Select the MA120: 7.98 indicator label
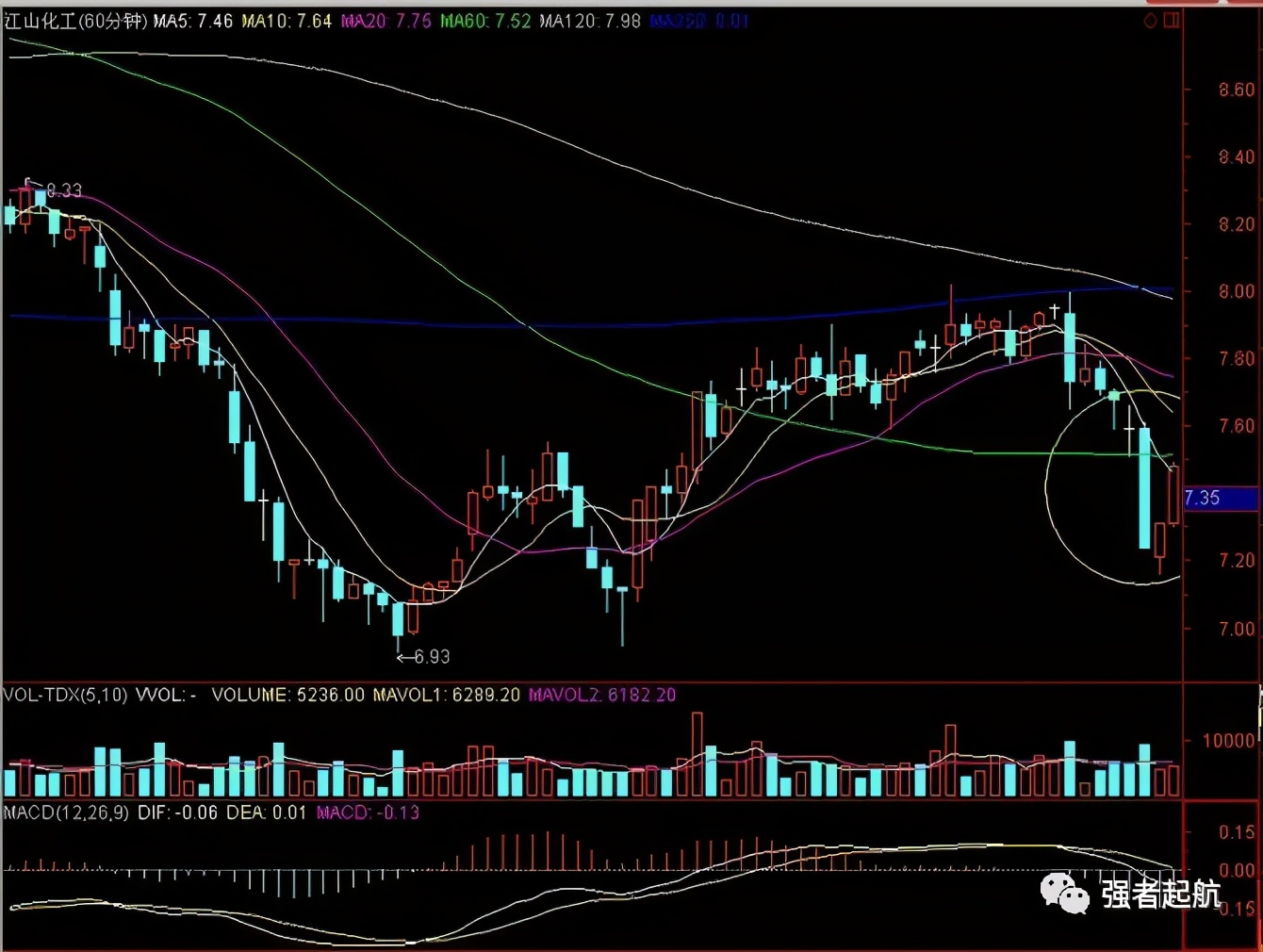Image resolution: width=1263 pixels, height=952 pixels. coord(590,21)
